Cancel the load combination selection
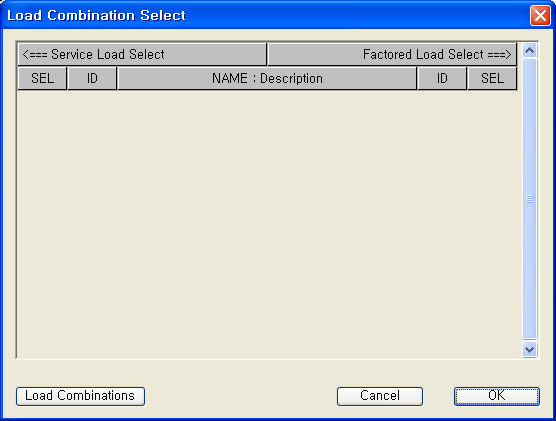This screenshot has width=556, height=421. tap(380, 396)
